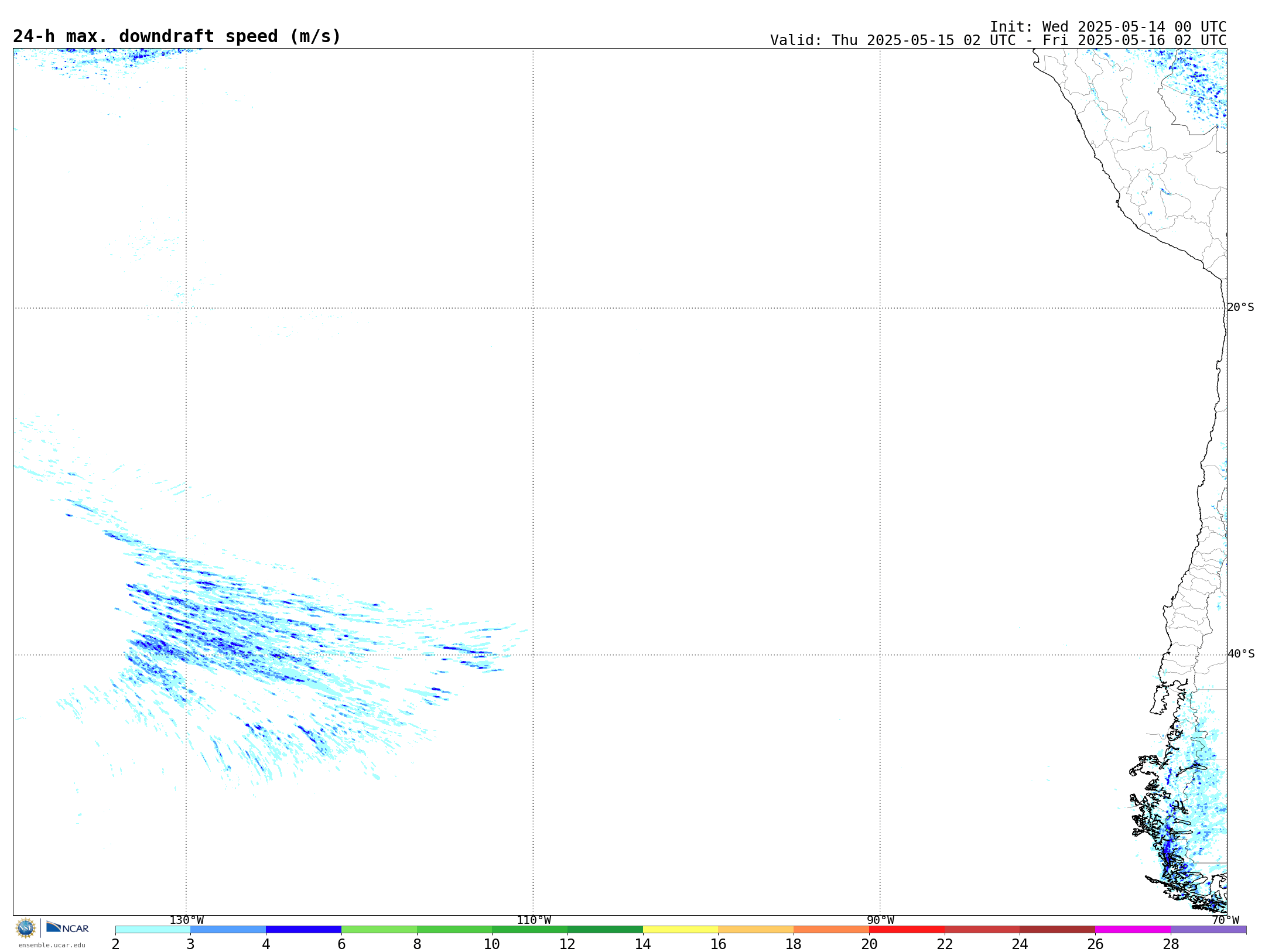Click the colorbar tick value 2
The height and width of the screenshot is (952, 1265).
click(x=115, y=944)
